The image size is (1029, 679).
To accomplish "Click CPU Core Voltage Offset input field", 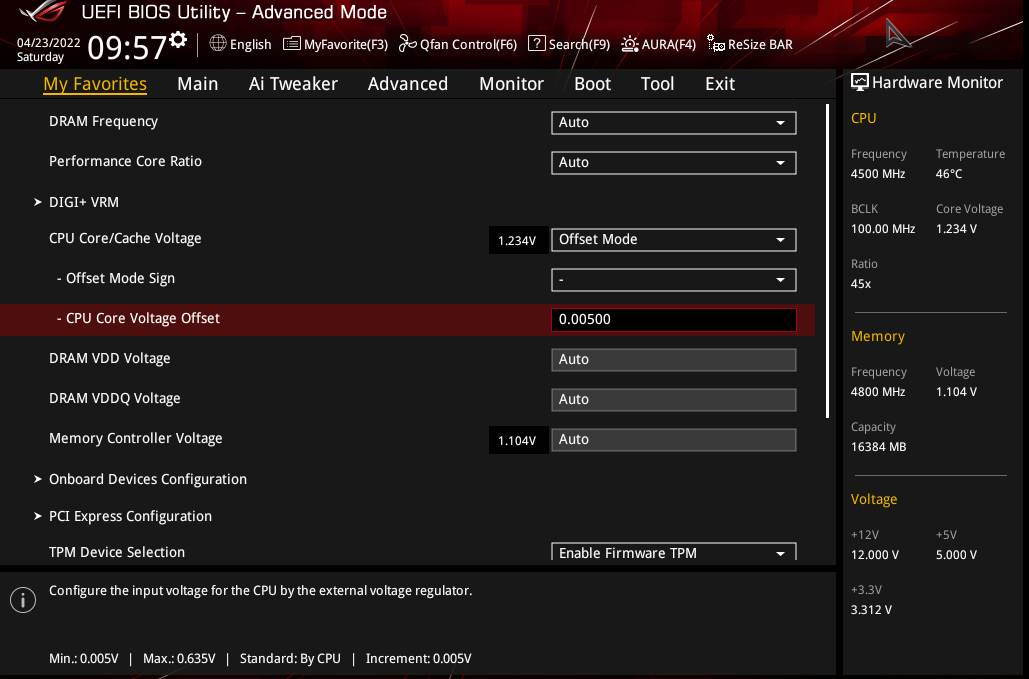I will [x=673, y=319].
